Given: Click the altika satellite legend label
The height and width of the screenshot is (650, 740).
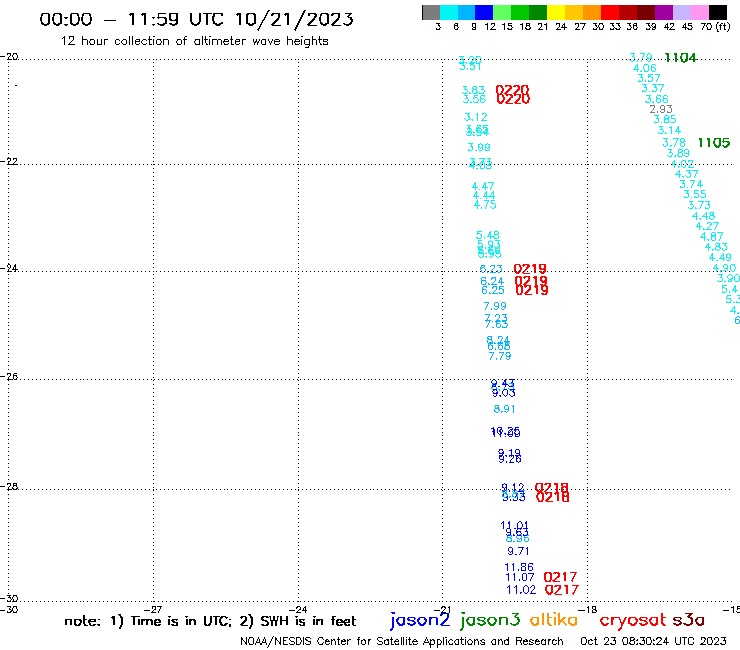Looking at the screenshot, I should pyautogui.click(x=554, y=620).
